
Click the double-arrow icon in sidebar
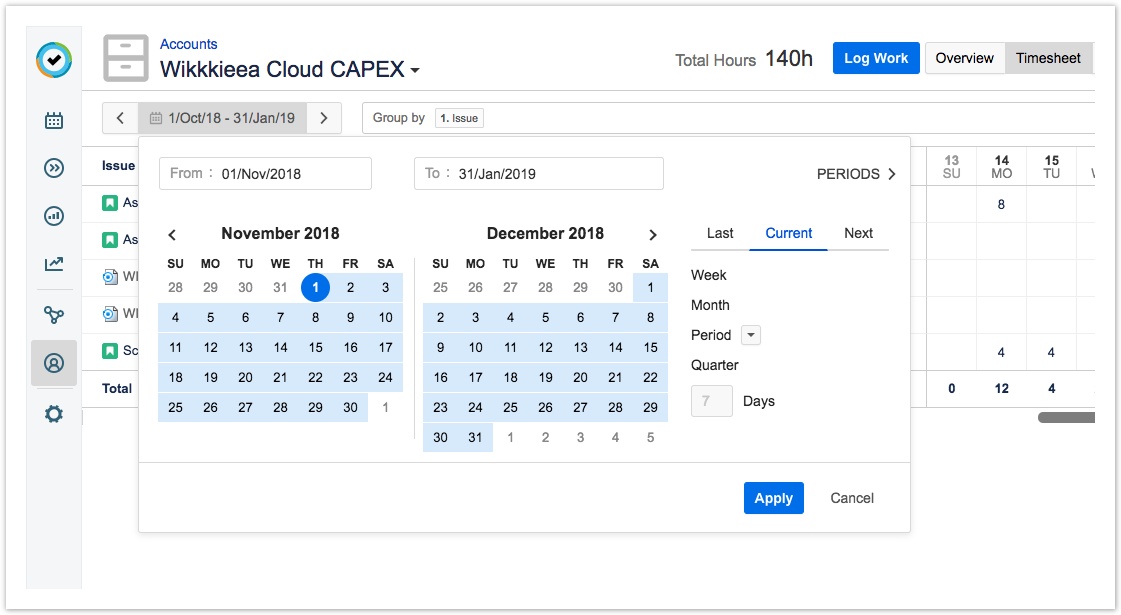point(54,168)
